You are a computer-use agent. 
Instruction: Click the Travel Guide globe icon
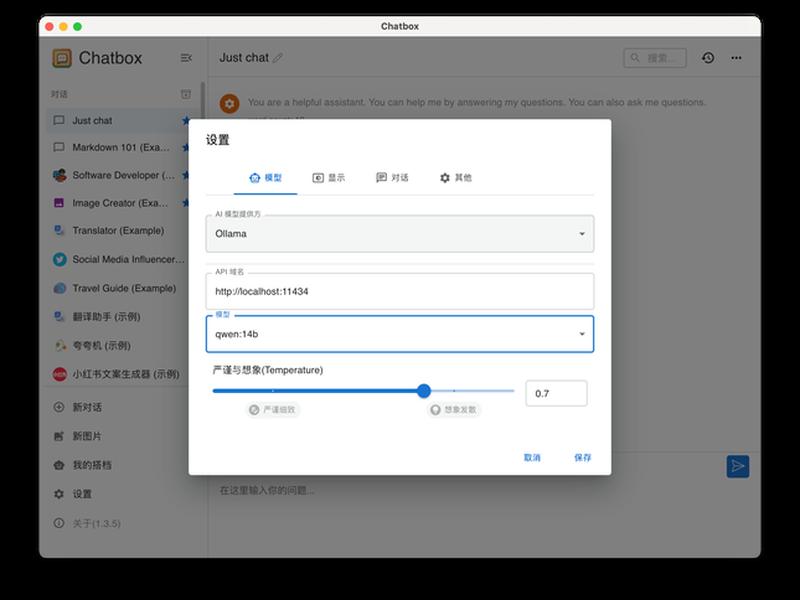click(x=60, y=288)
